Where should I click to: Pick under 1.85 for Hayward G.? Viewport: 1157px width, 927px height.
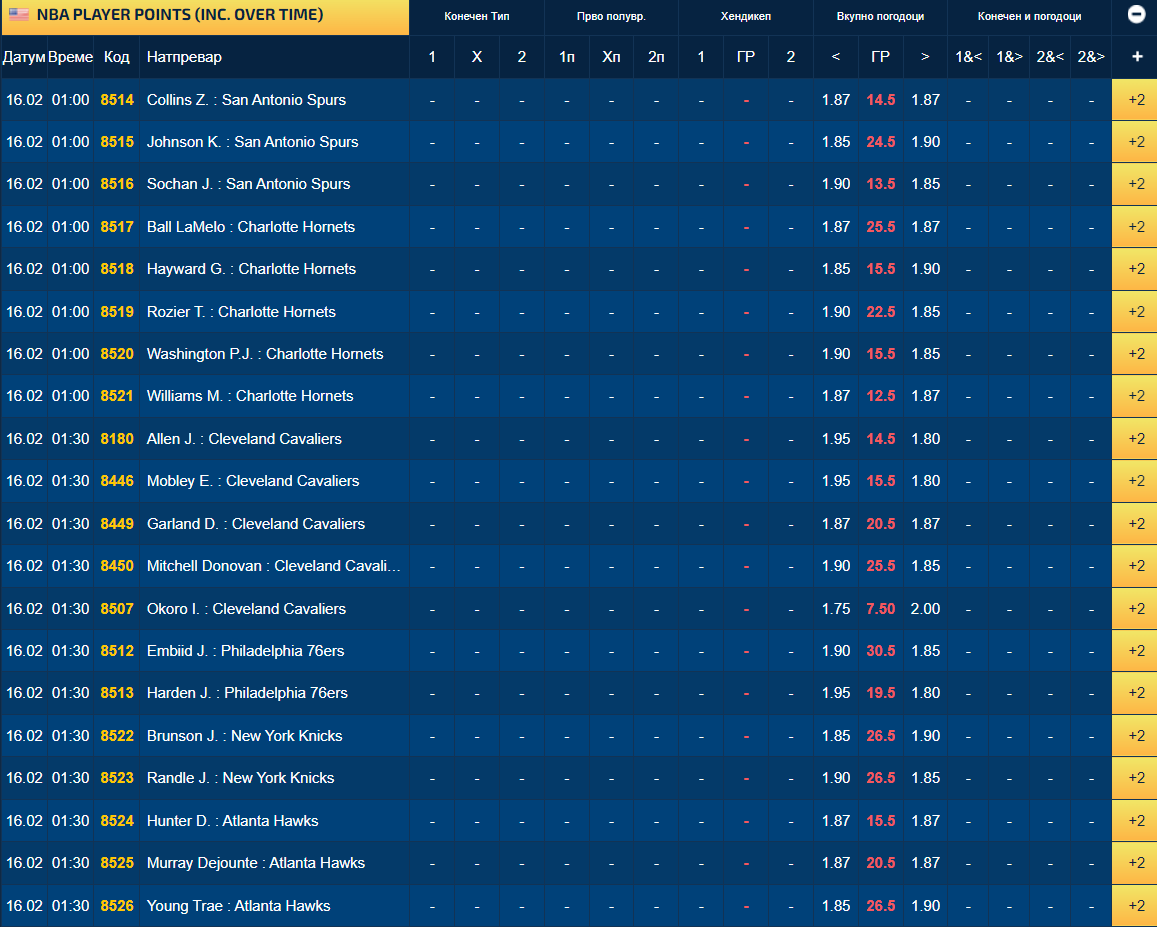(836, 269)
